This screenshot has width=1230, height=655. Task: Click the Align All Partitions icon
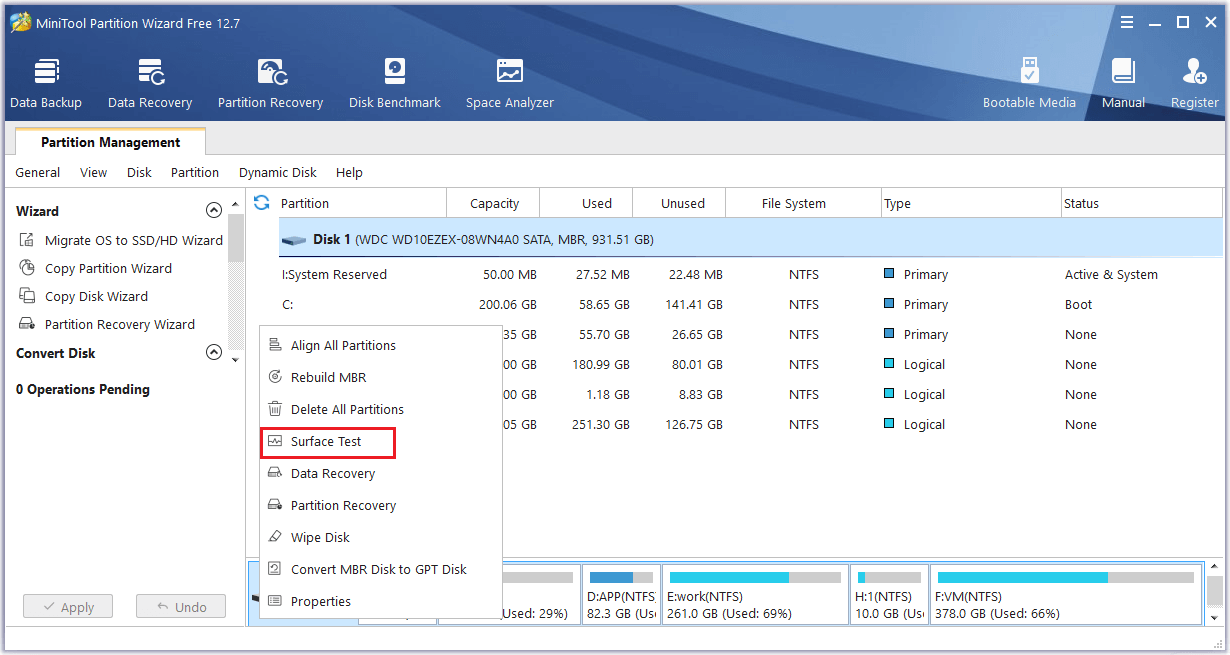275,345
